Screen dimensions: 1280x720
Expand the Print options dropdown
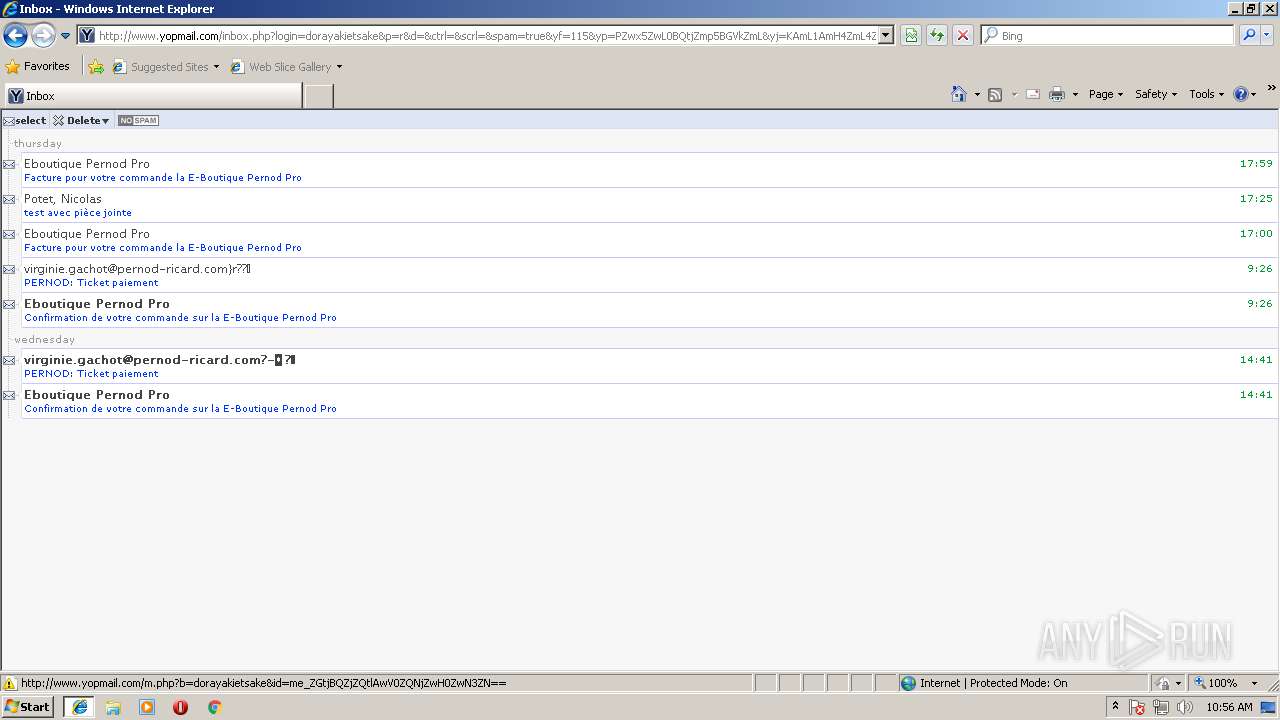click(x=1075, y=94)
